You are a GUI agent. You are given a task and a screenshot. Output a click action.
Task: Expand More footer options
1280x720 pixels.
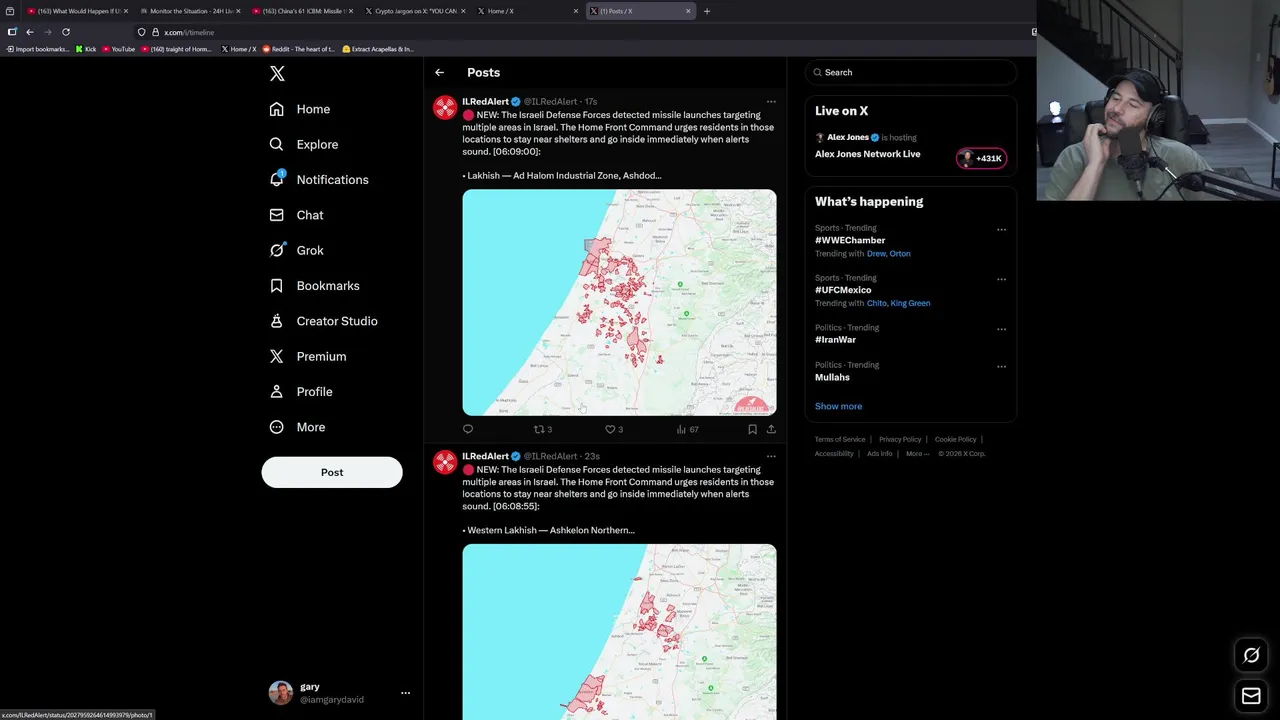[915, 454]
